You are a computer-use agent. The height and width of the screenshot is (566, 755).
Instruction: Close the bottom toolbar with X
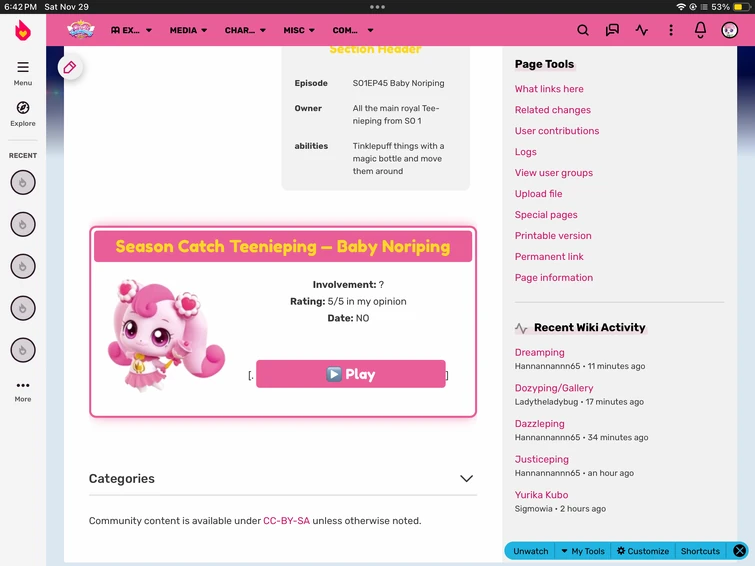740,551
